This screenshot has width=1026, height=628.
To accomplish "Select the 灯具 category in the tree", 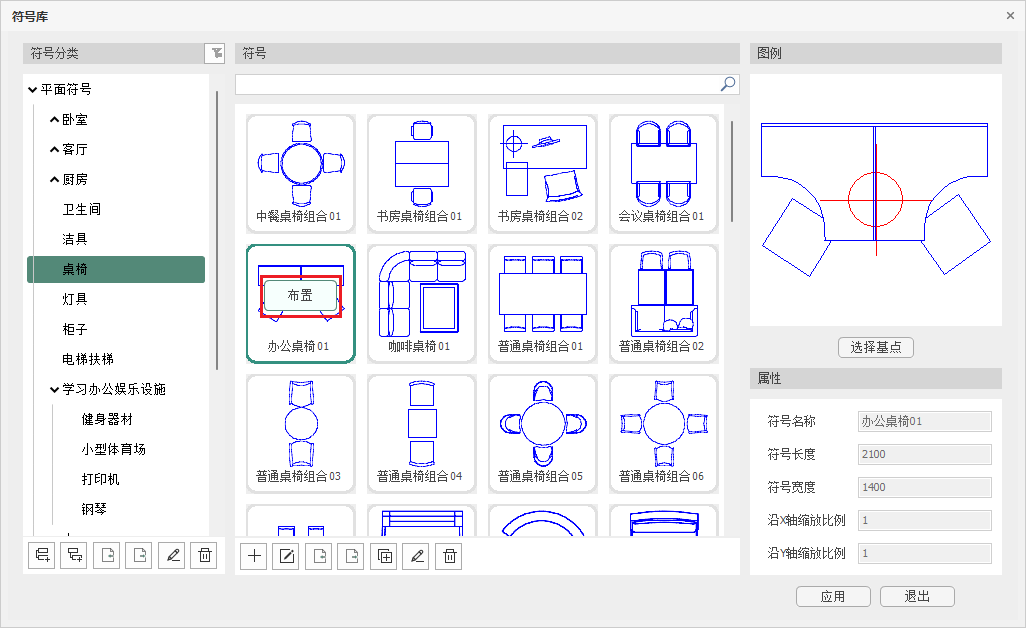I will pyautogui.click(x=75, y=299).
